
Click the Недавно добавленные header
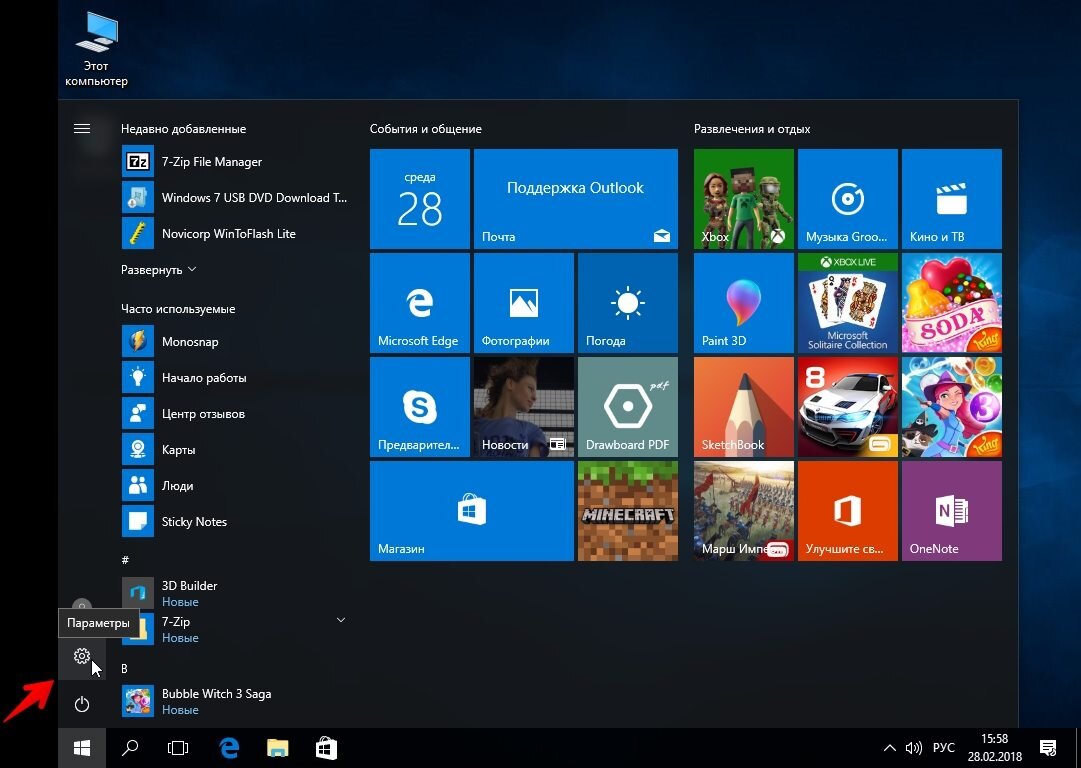pos(183,129)
